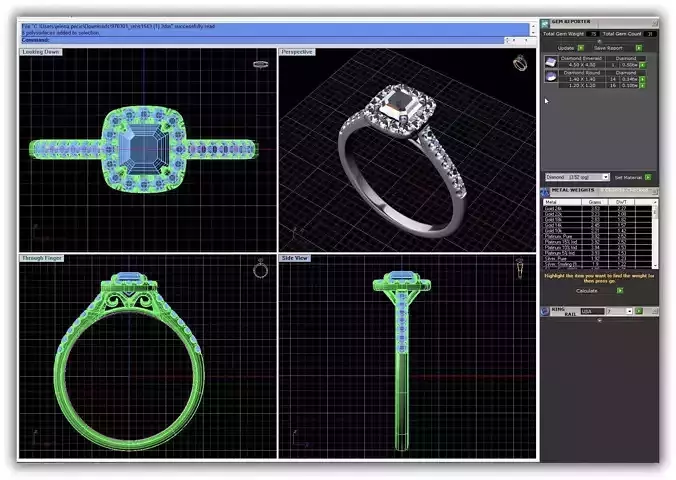Collapse the Gem Reporter panel with its corner button
The width and height of the screenshot is (676, 480).
coord(655,23)
